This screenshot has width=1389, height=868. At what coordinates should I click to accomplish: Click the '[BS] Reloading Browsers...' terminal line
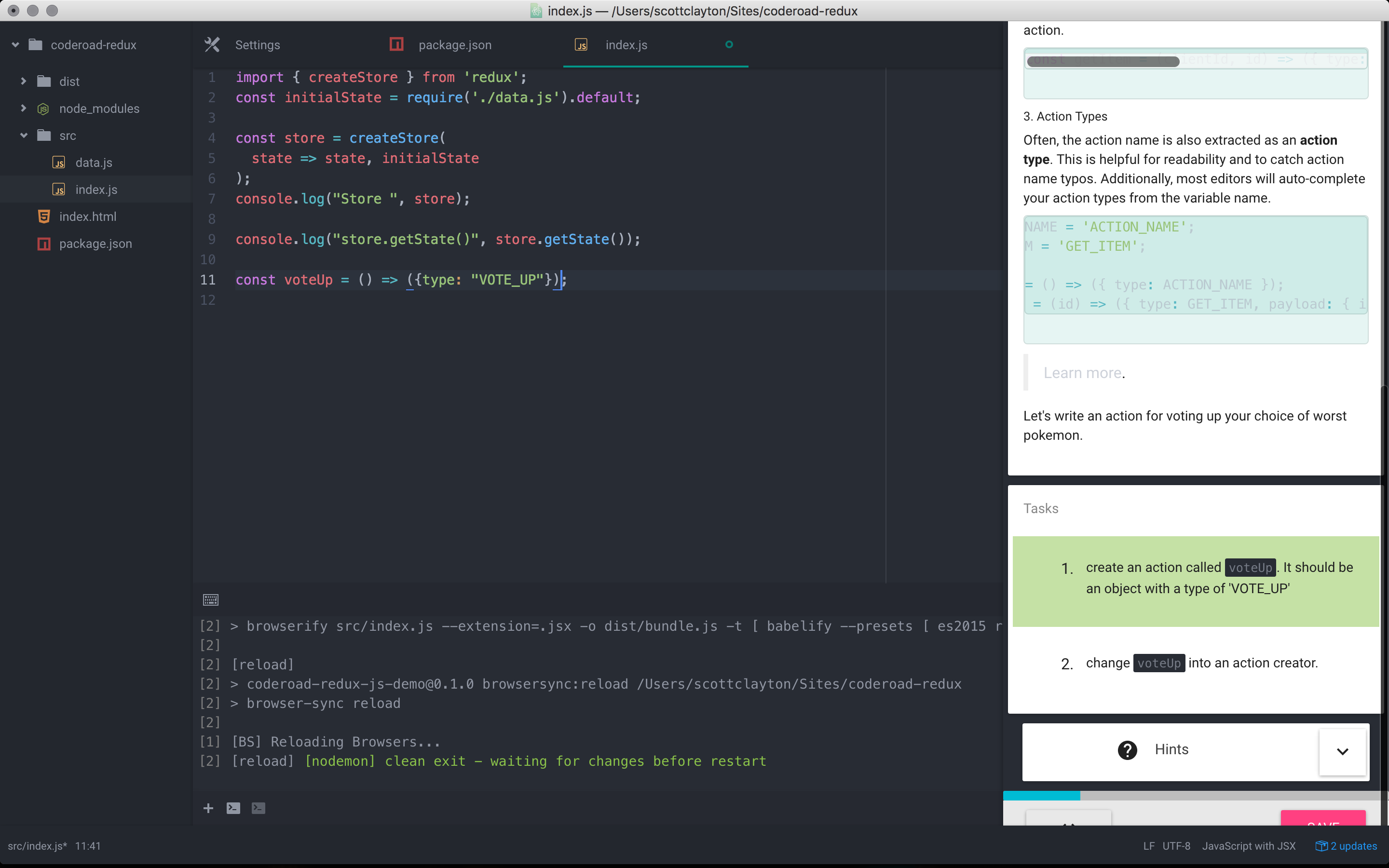319,741
